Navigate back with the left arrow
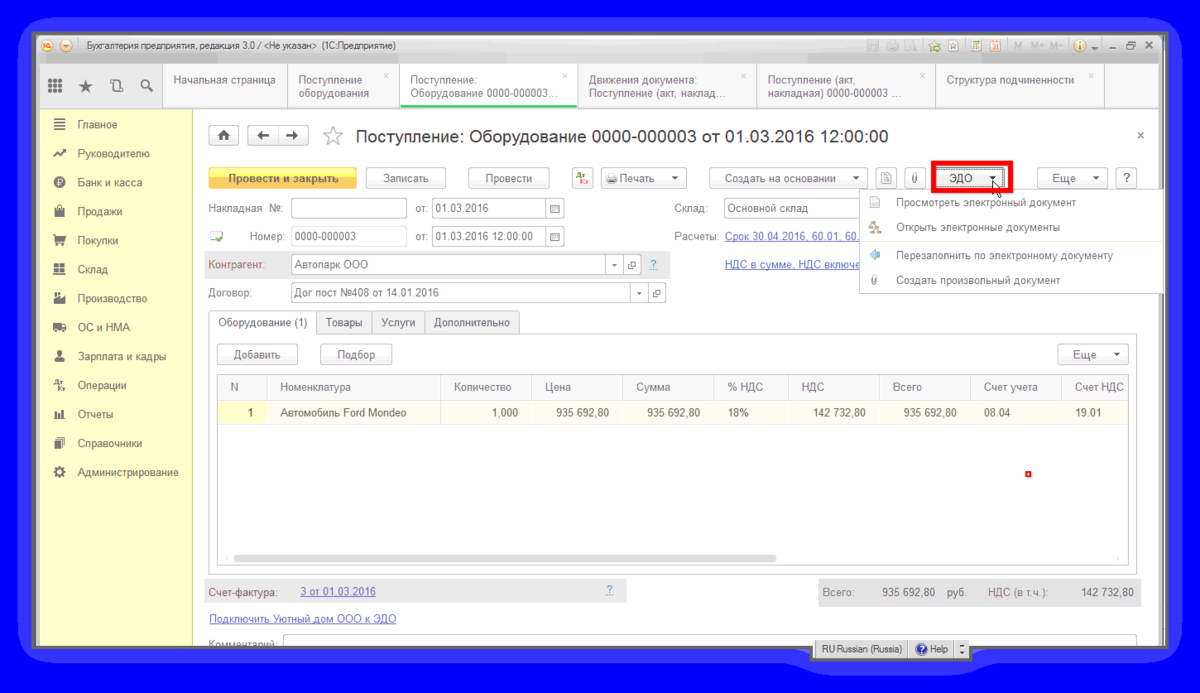This screenshot has height=693, width=1200. [x=263, y=136]
